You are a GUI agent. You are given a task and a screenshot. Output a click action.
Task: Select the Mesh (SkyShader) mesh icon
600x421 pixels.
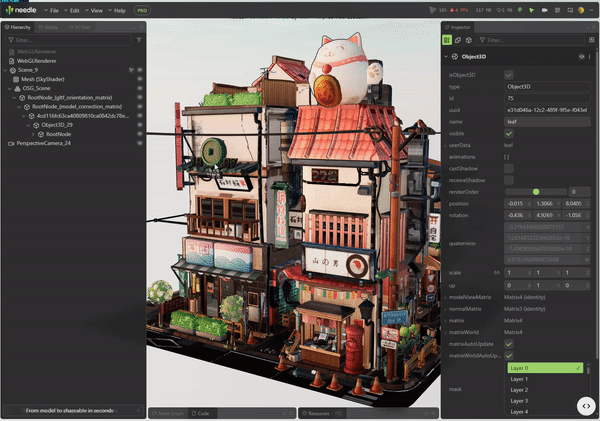pos(16,79)
